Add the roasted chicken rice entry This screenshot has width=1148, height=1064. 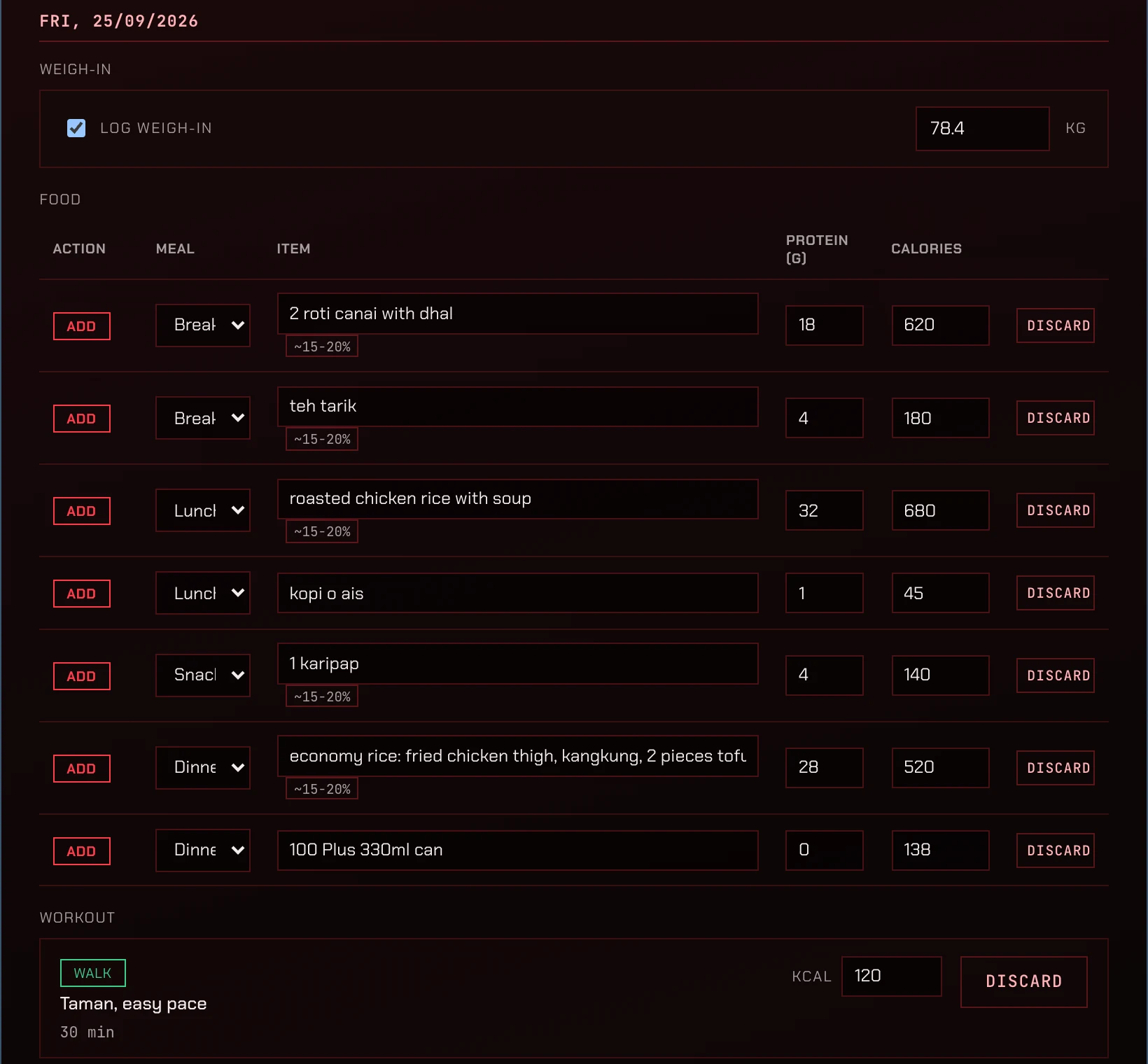click(82, 511)
